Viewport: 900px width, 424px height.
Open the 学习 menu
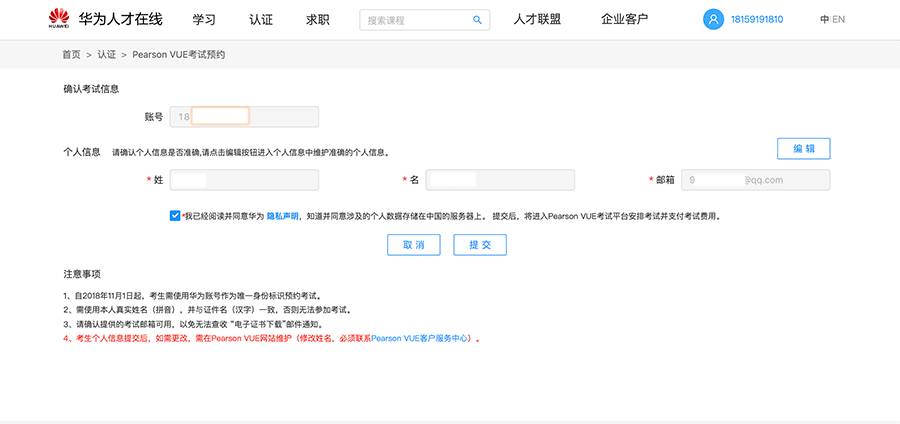pyautogui.click(x=204, y=19)
